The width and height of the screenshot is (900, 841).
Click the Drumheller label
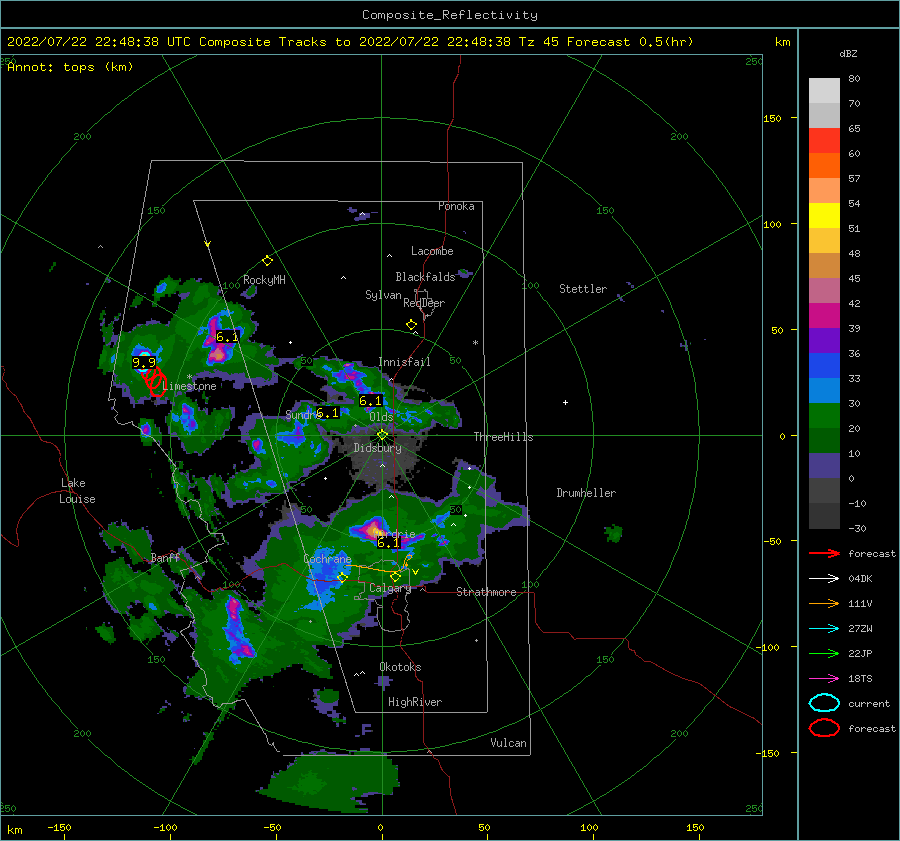586,493
